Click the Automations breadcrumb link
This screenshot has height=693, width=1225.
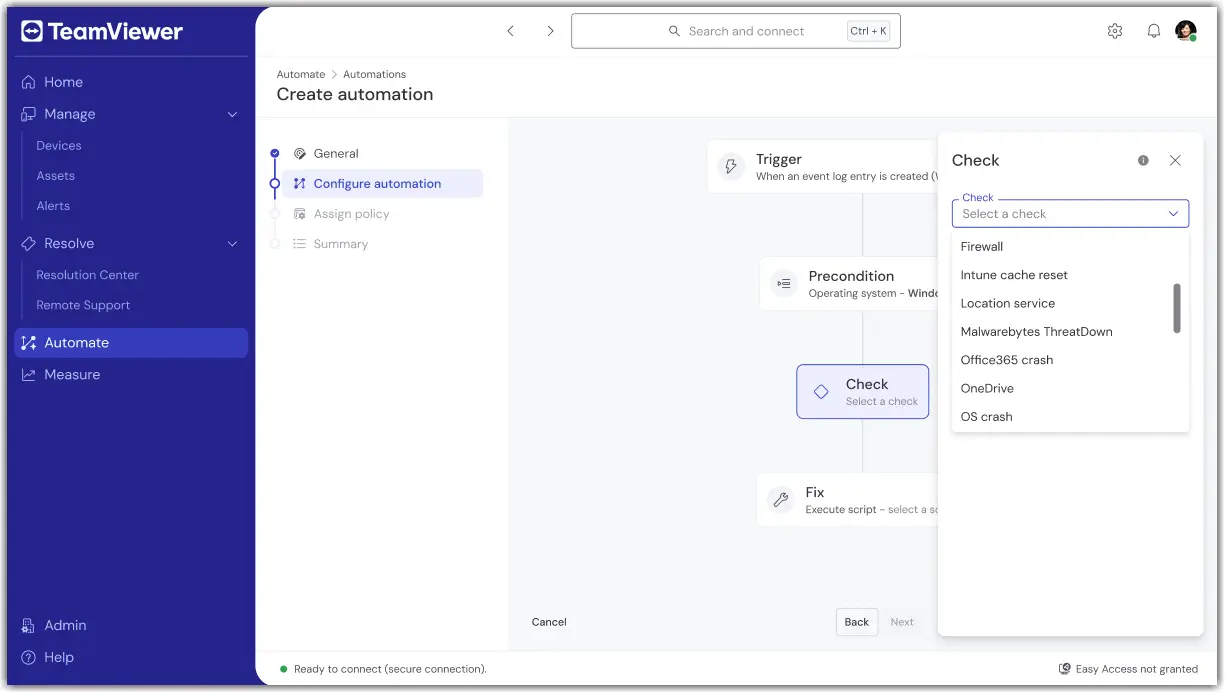pyautogui.click(x=375, y=74)
